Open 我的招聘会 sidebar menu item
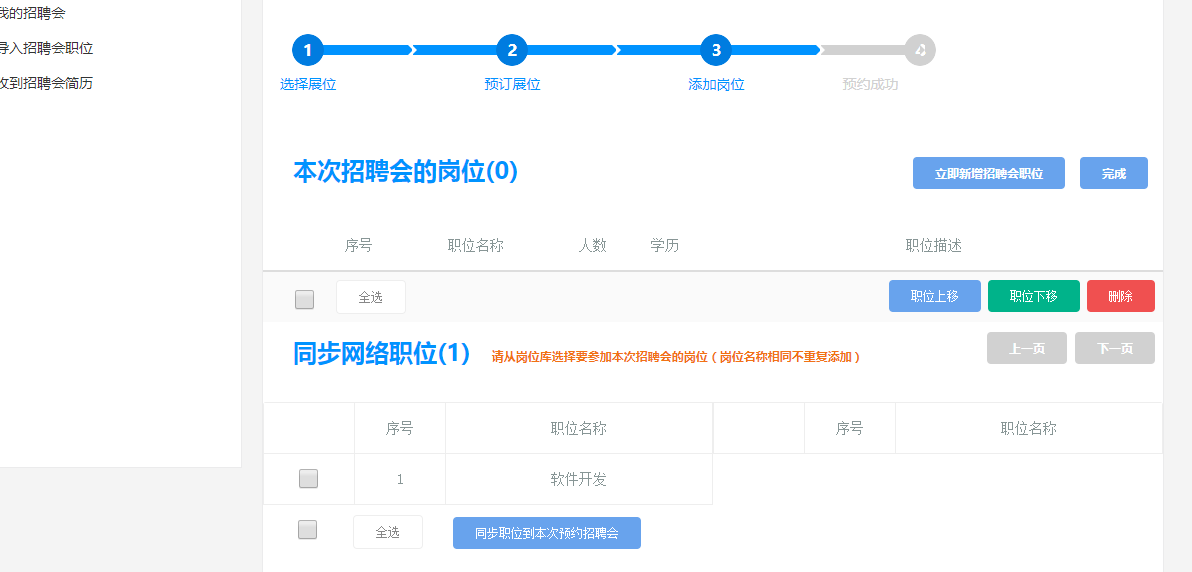1192x572 pixels. (x=32, y=13)
